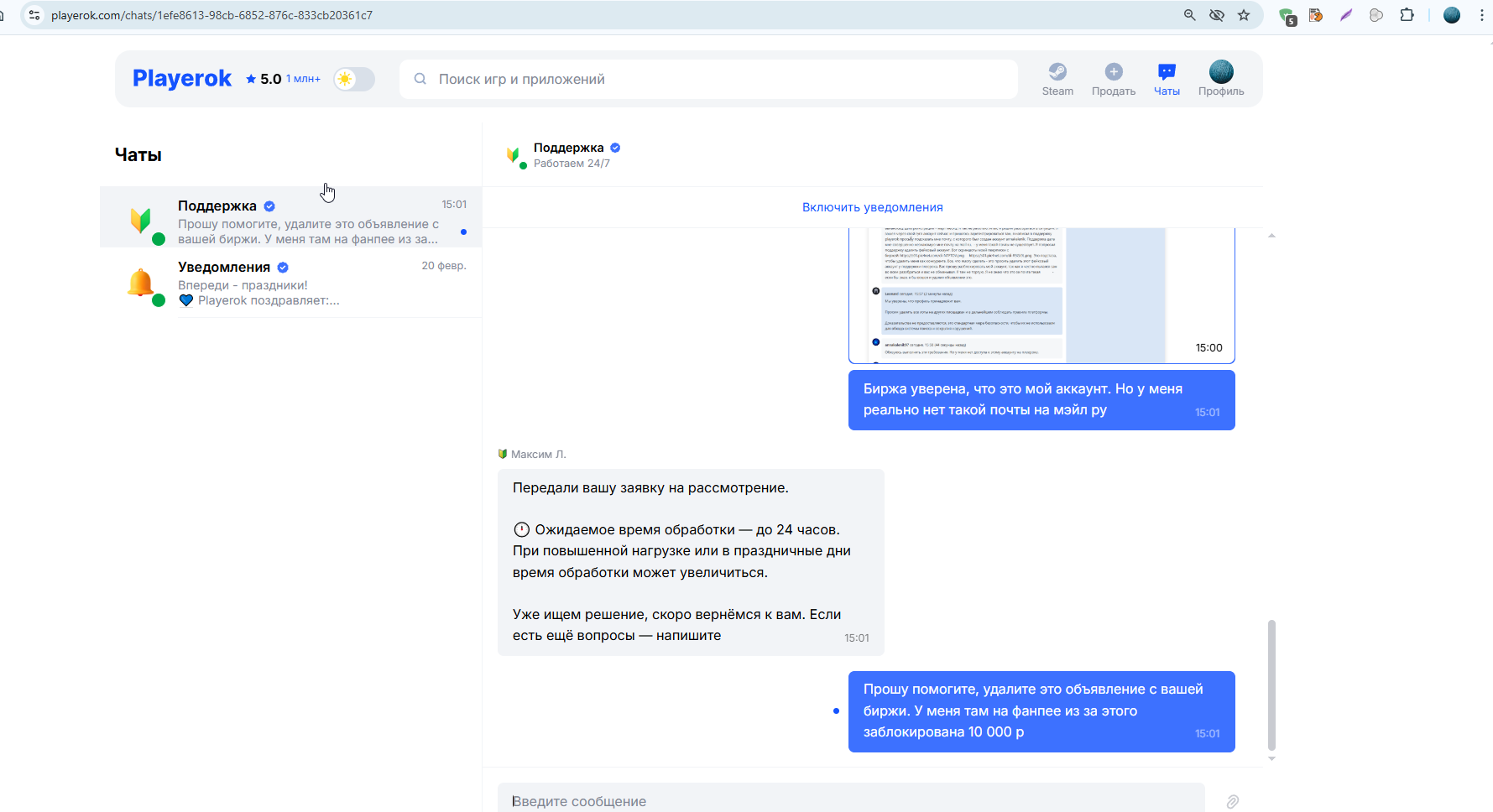
Task: Click the 15:01 timestamp in the Поддержка chat row
Action: coord(454,205)
